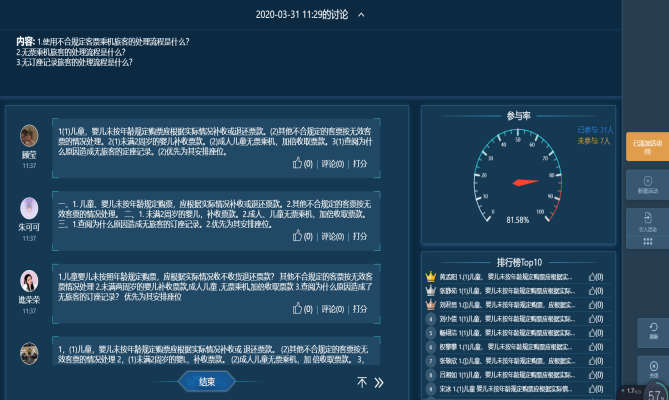
Task: Open 评论(0) under 顾宝's reply
Action: click(x=332, y=164)
